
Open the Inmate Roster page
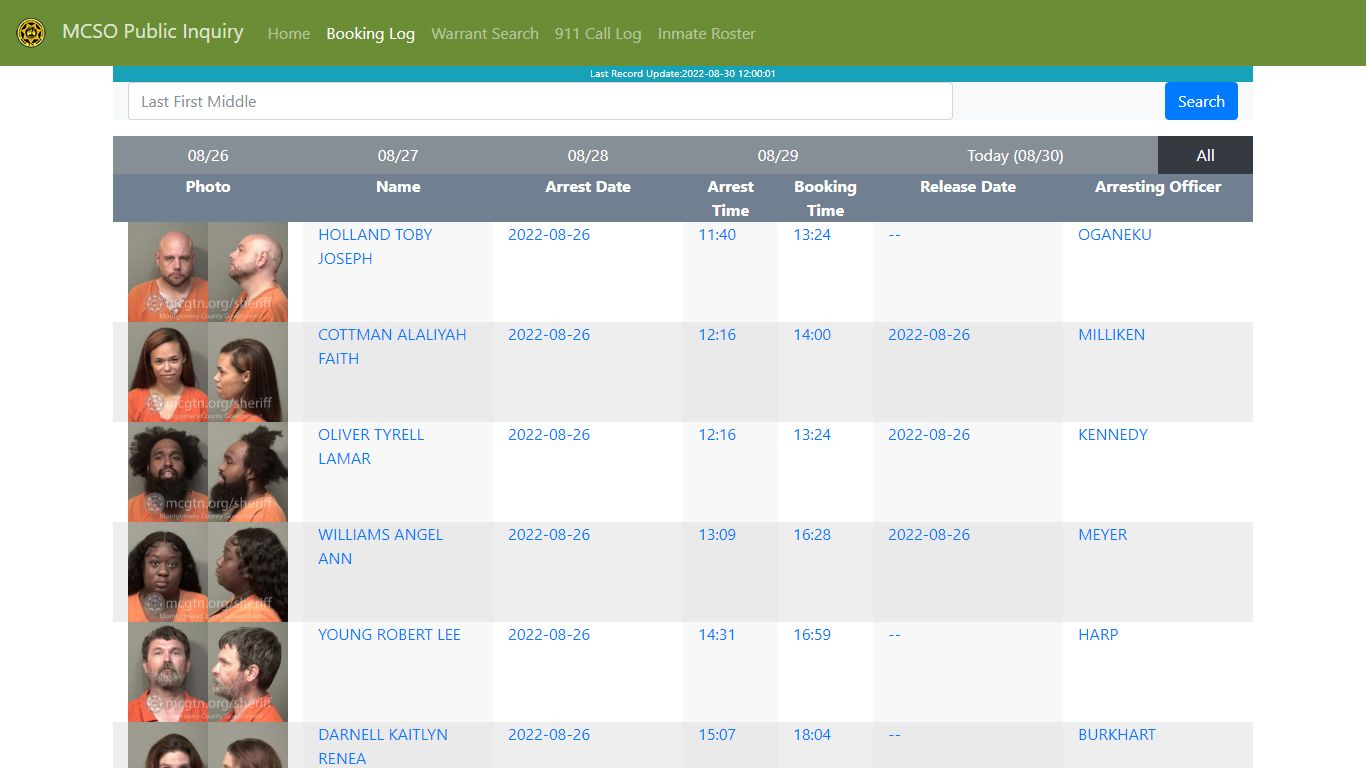click(706, 33)
